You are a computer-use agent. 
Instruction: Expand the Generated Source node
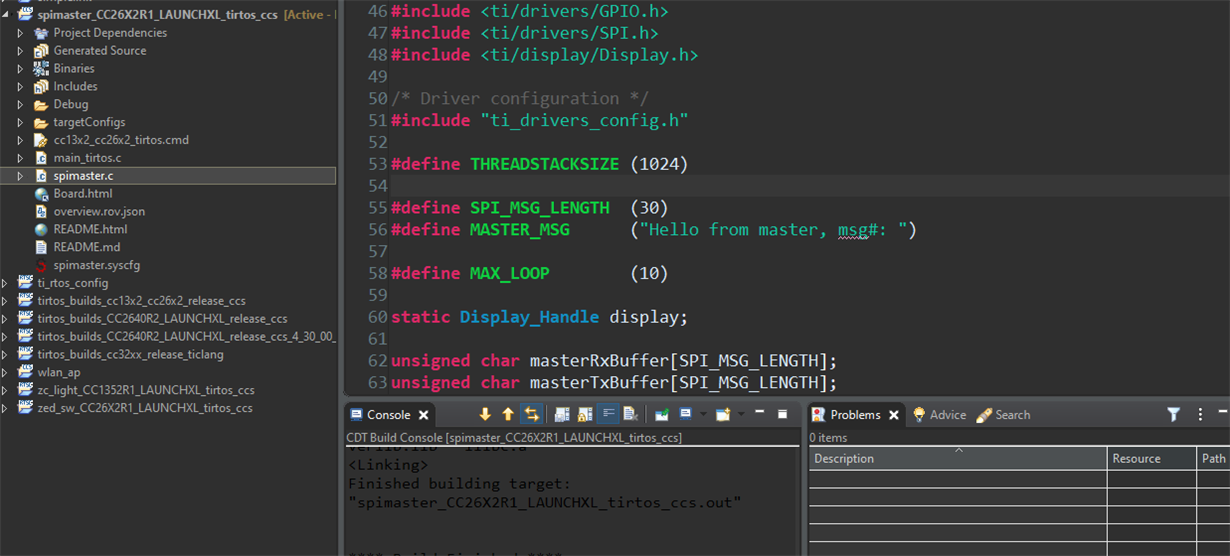click(x=21, y=51)
